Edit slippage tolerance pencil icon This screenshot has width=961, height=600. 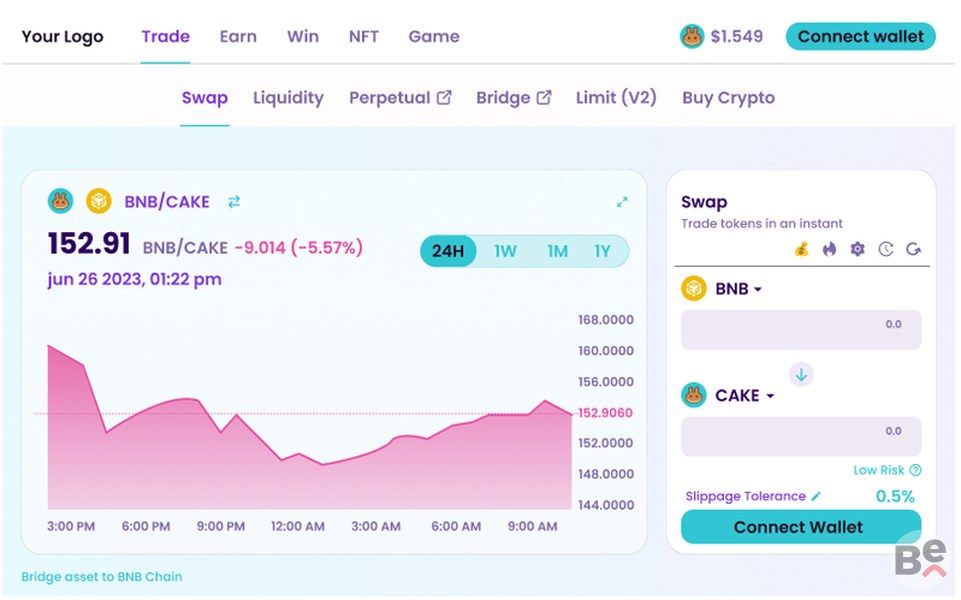pyautogui.click(x=816, y=496)
